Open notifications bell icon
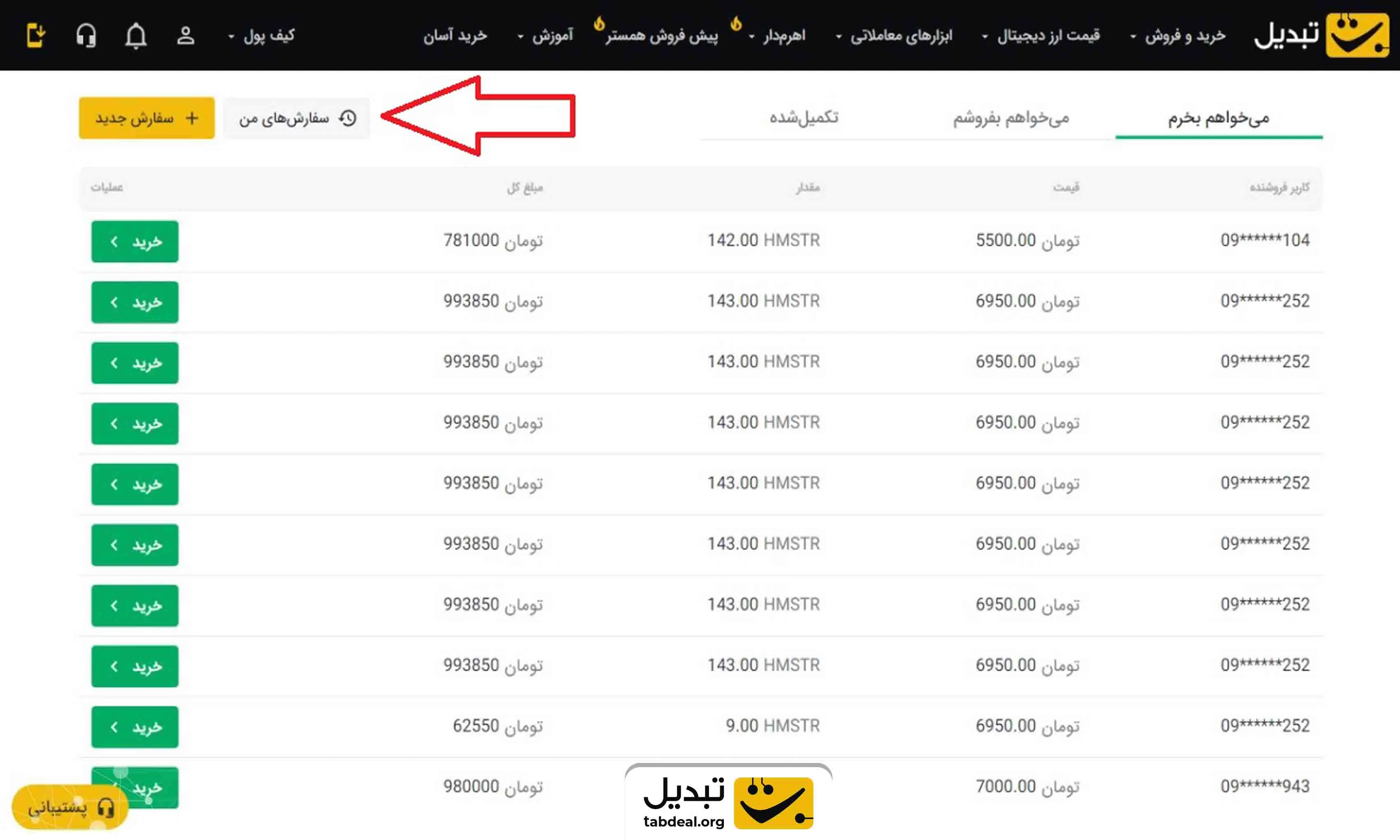 [136, 36]
